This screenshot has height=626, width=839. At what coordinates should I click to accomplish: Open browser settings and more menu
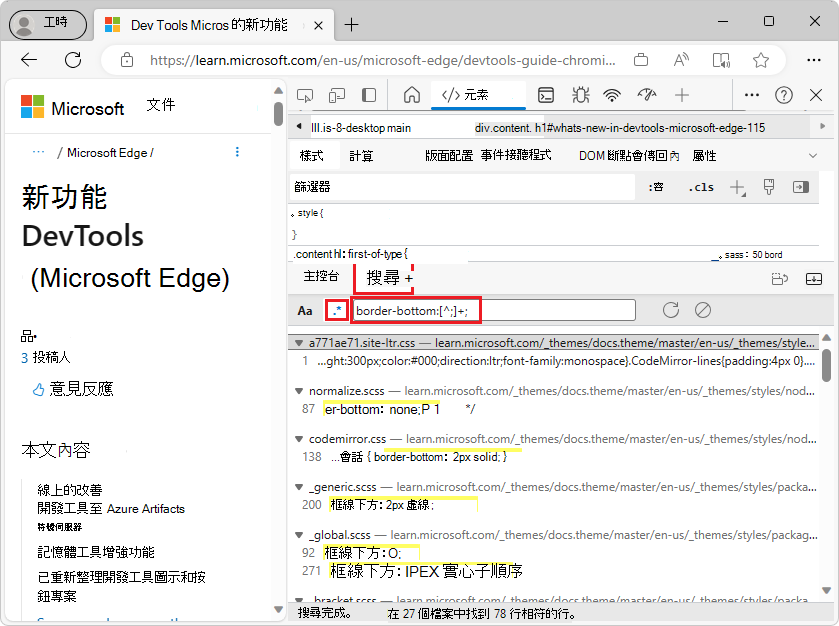coord(814,60)
